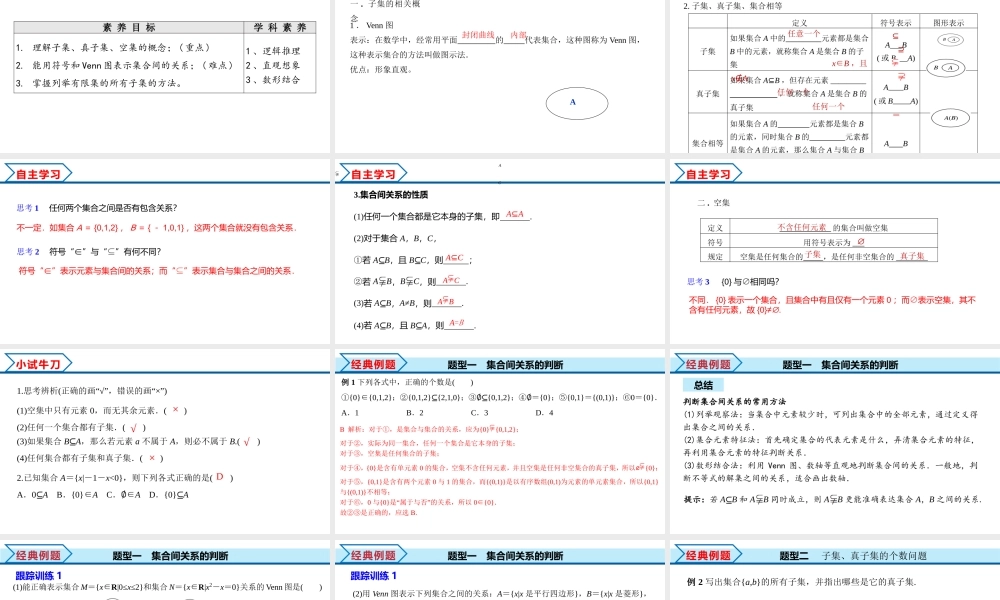1000x600 pixels.
Task: Select the text 1、逻辑推理
Action: [273, 51]
